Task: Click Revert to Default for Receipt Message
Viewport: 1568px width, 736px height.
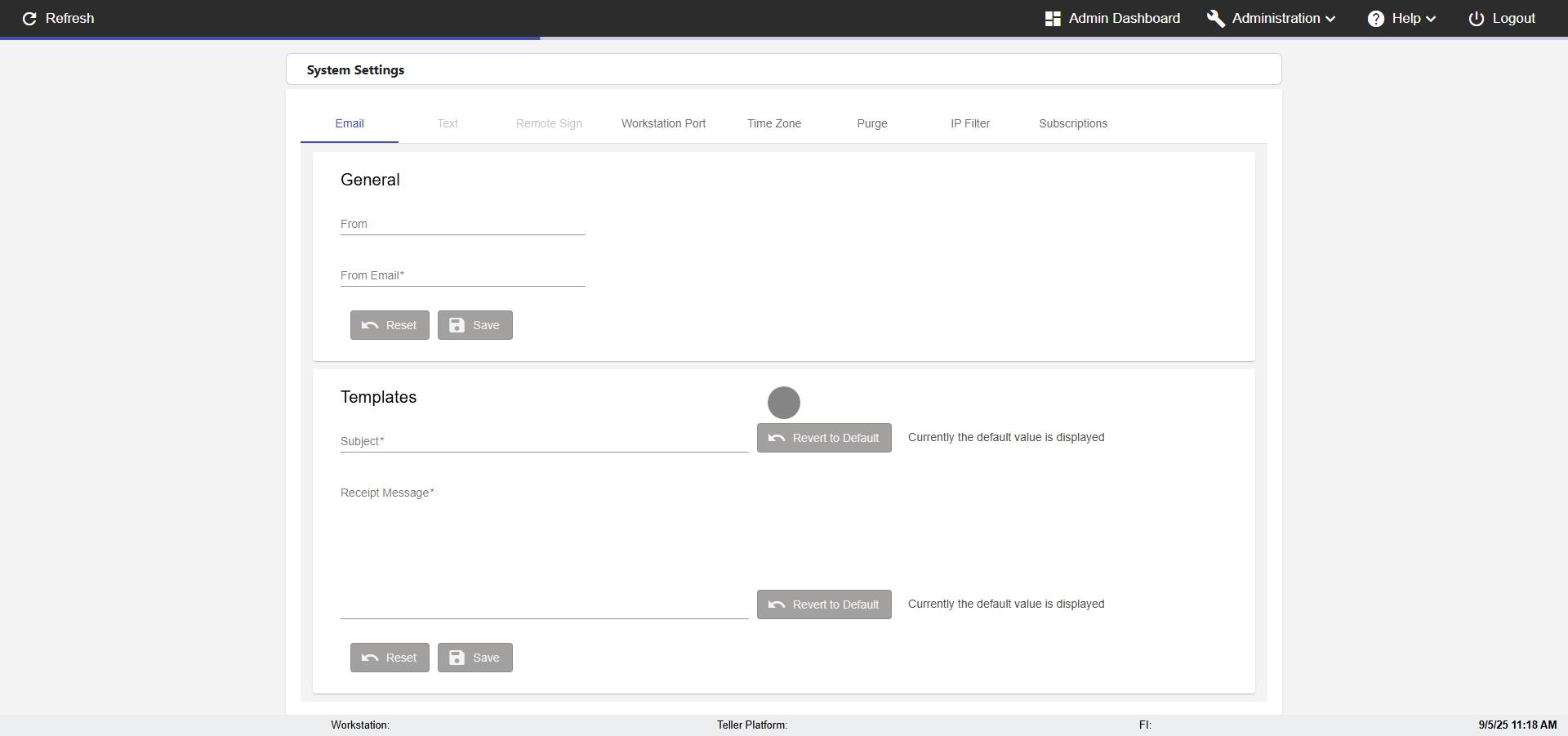Action: 824,604
